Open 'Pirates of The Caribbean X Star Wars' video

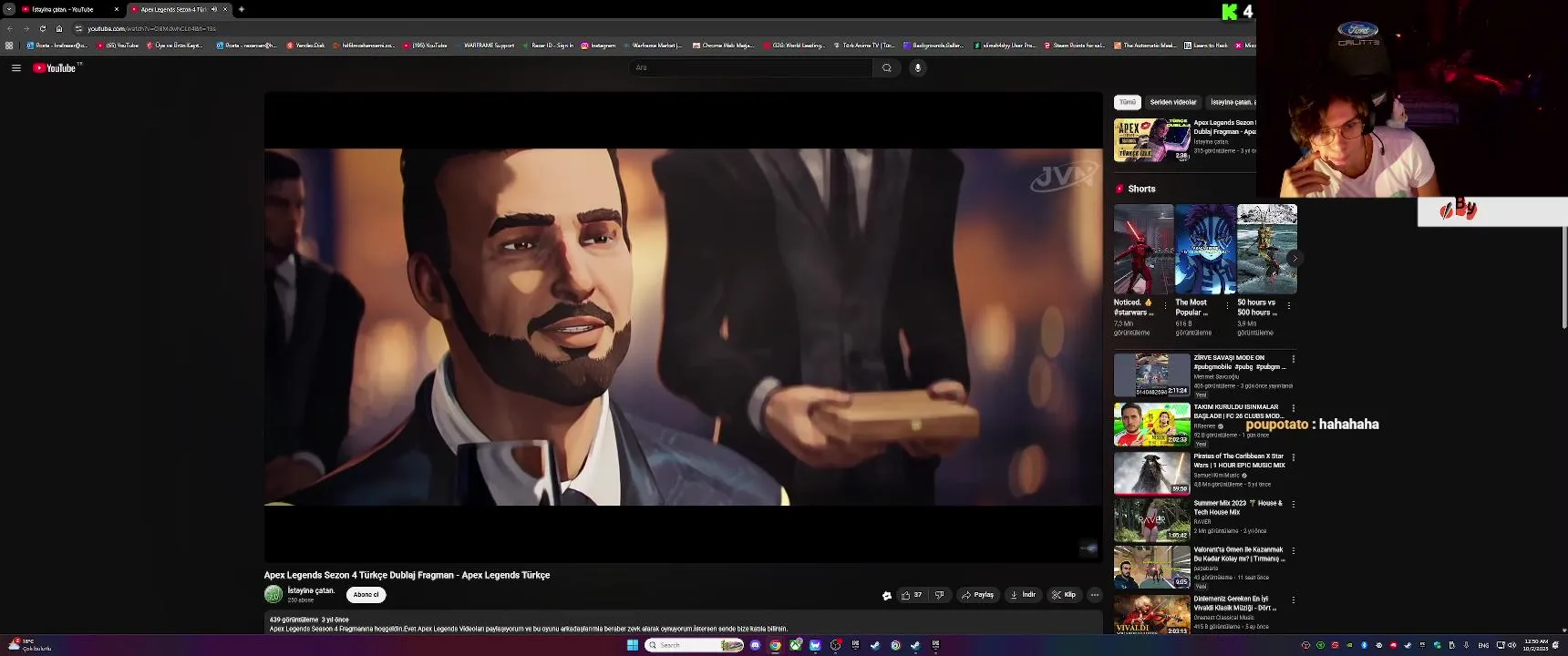pyautogui.click(x=1152, y=473)
